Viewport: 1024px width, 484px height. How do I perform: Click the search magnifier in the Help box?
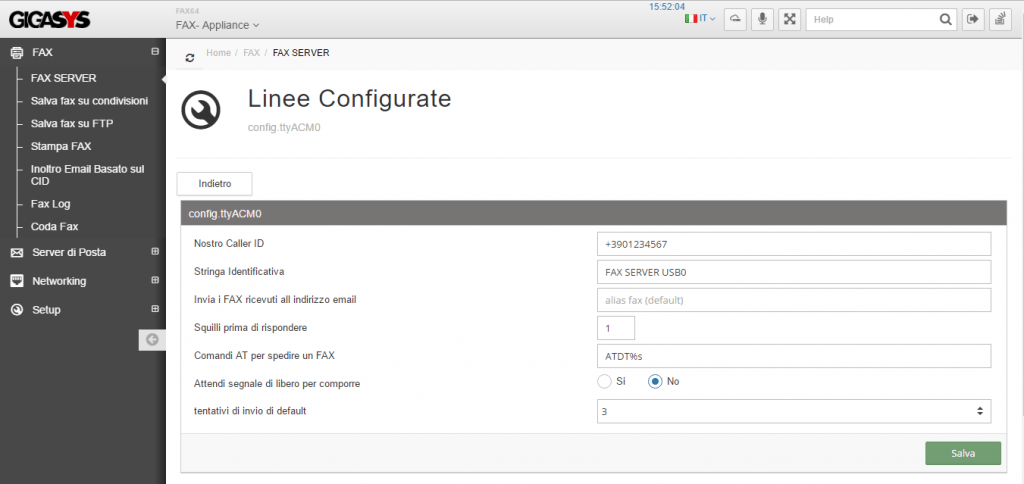click(x=945, y=19)
